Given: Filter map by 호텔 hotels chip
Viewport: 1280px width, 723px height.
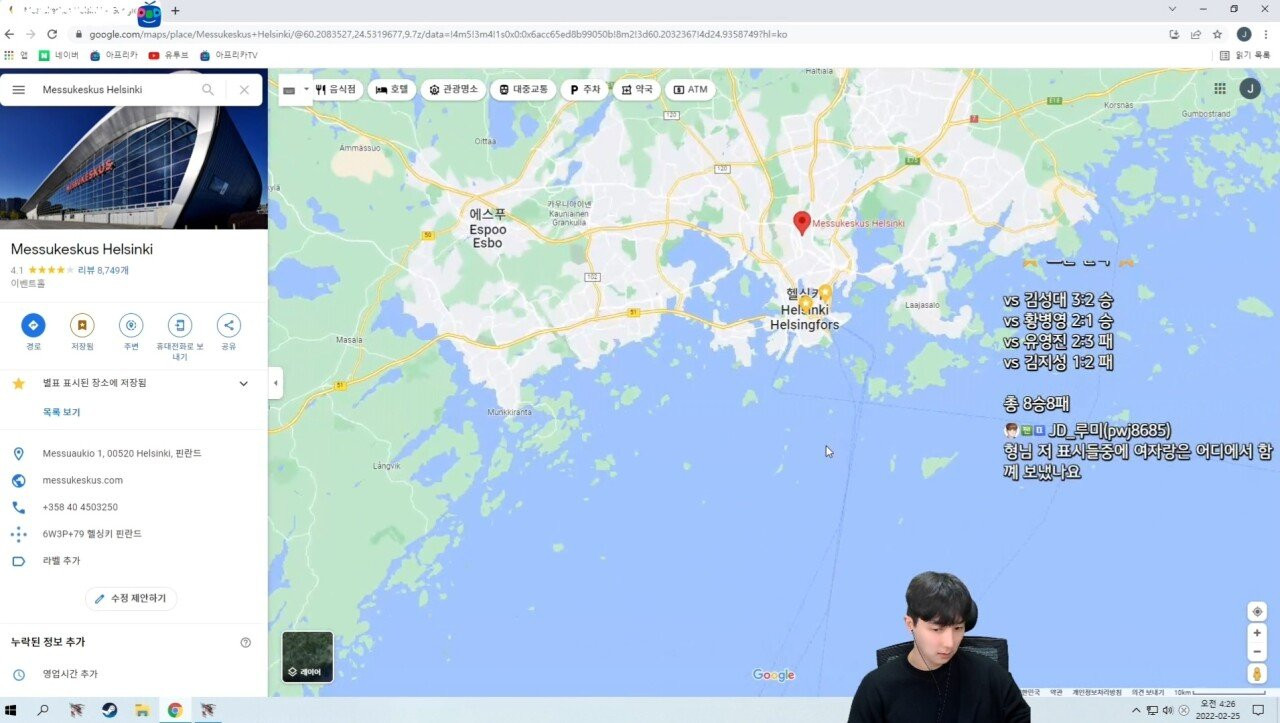Looking at the screenshot, I should 392,89.
